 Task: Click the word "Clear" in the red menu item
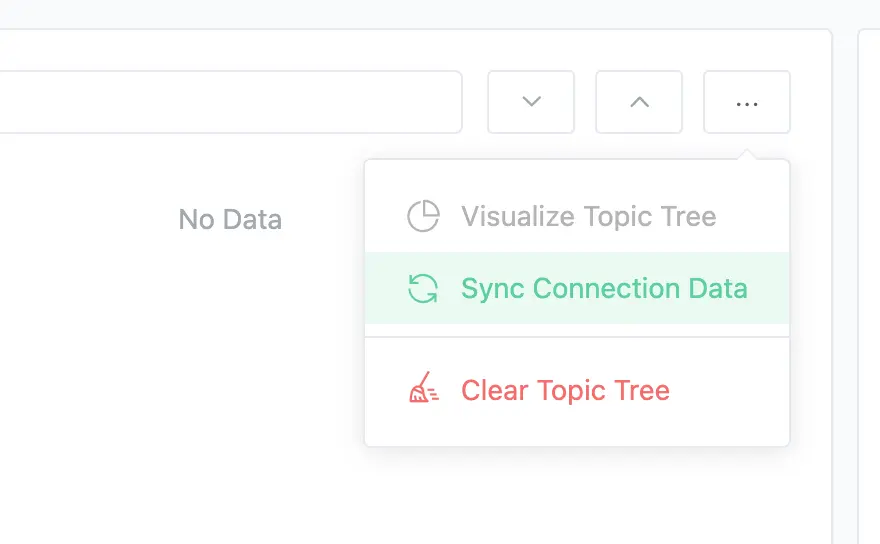(495, 390)
